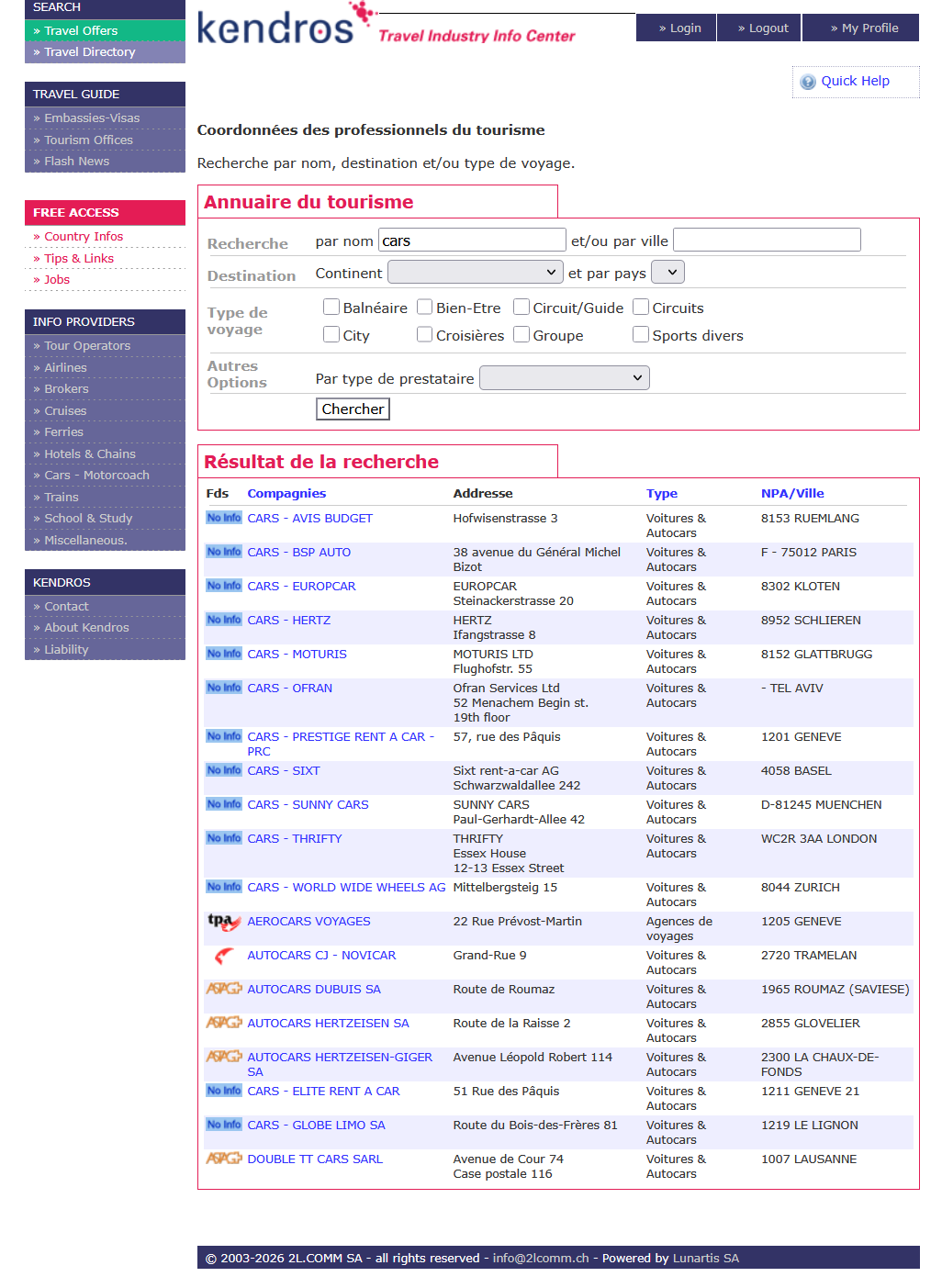Sort results by Compagnies column header

click(x=286, y=493)
